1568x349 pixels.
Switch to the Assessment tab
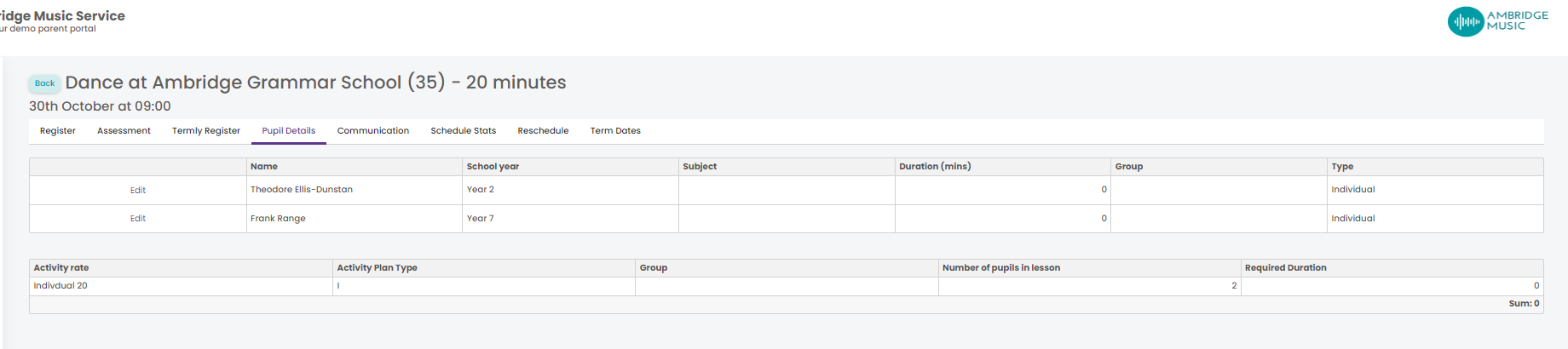point(124,131)
